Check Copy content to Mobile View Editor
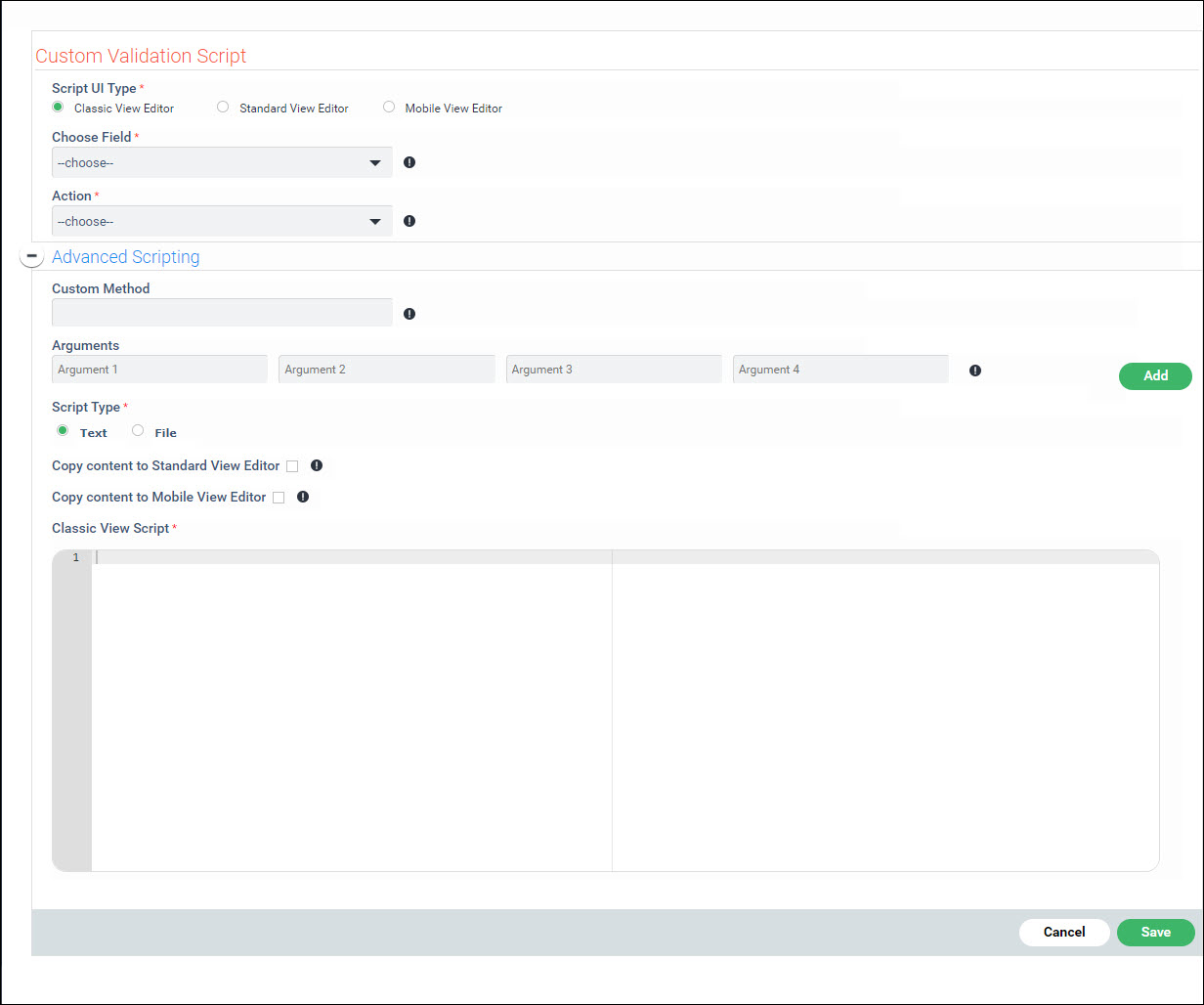 click(279, 498)
